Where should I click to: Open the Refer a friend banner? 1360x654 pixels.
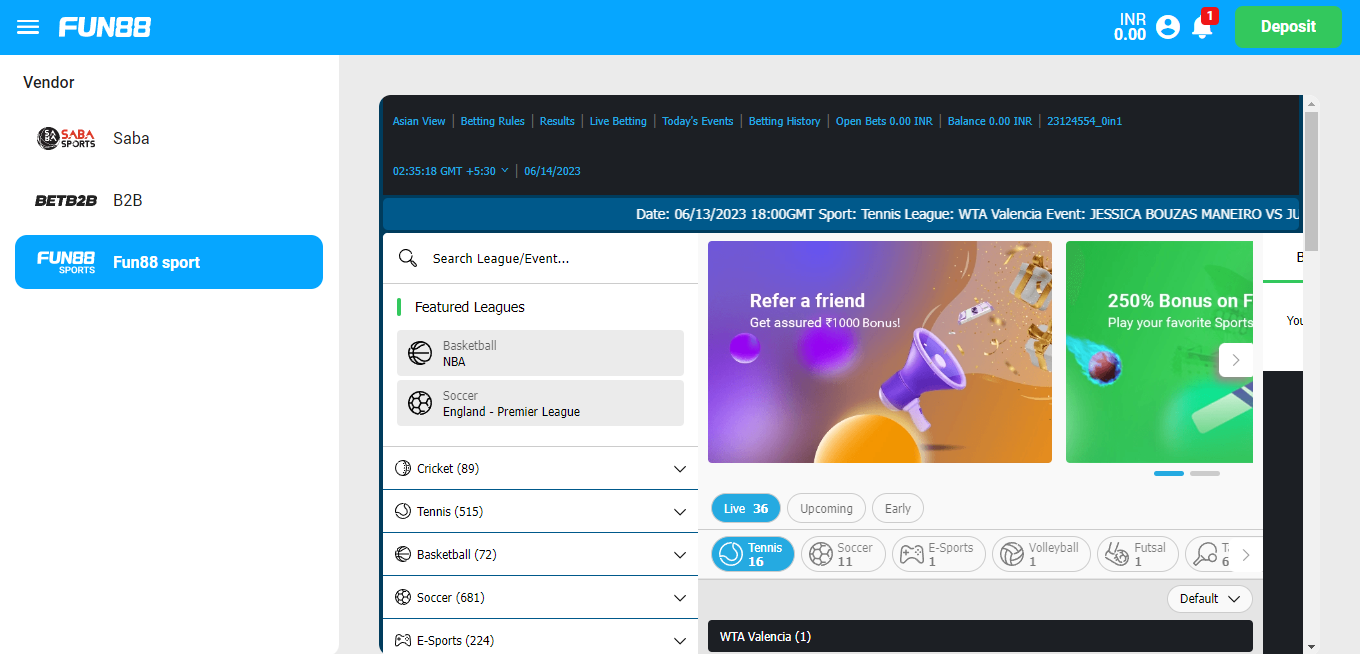click(x=880, y=352)
